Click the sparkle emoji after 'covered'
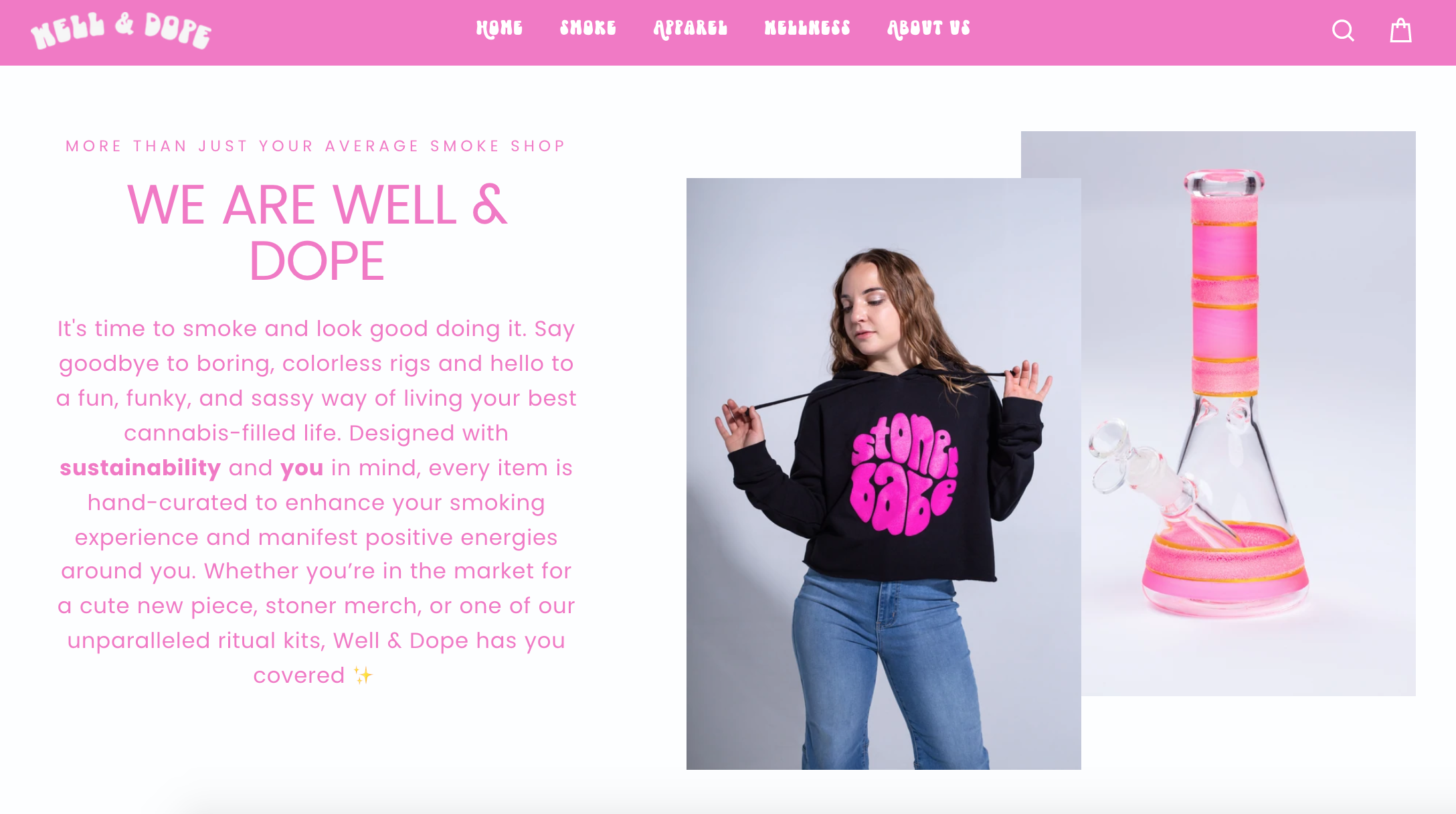Viewport: 1456px width, 814px height. coord(363,675)
